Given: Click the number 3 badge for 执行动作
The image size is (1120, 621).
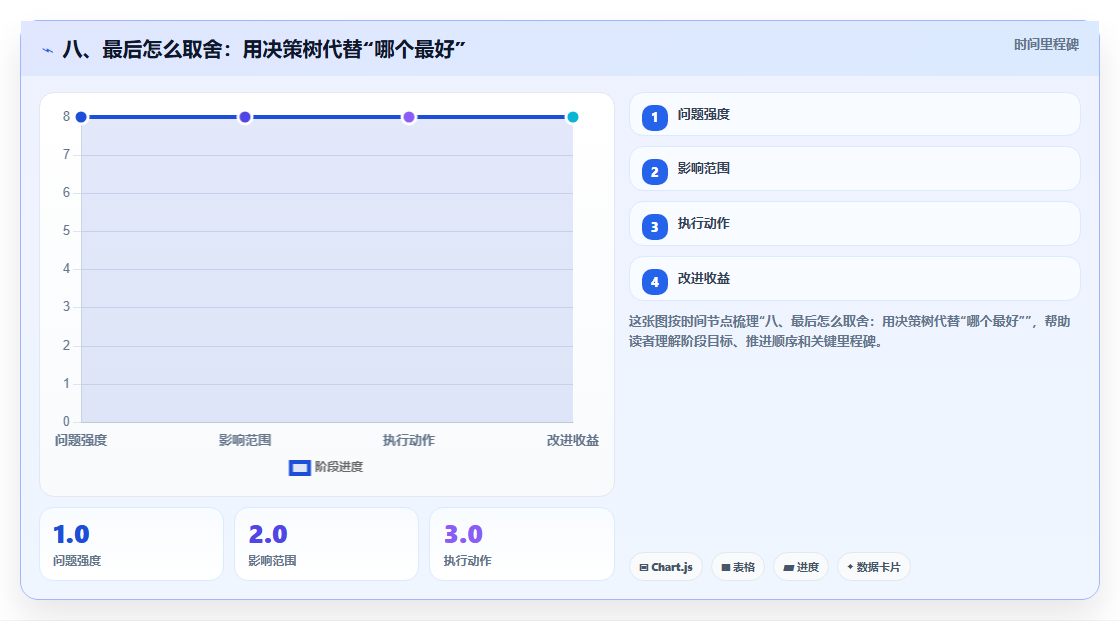Looking at the screenshot, I should point(654,227).
